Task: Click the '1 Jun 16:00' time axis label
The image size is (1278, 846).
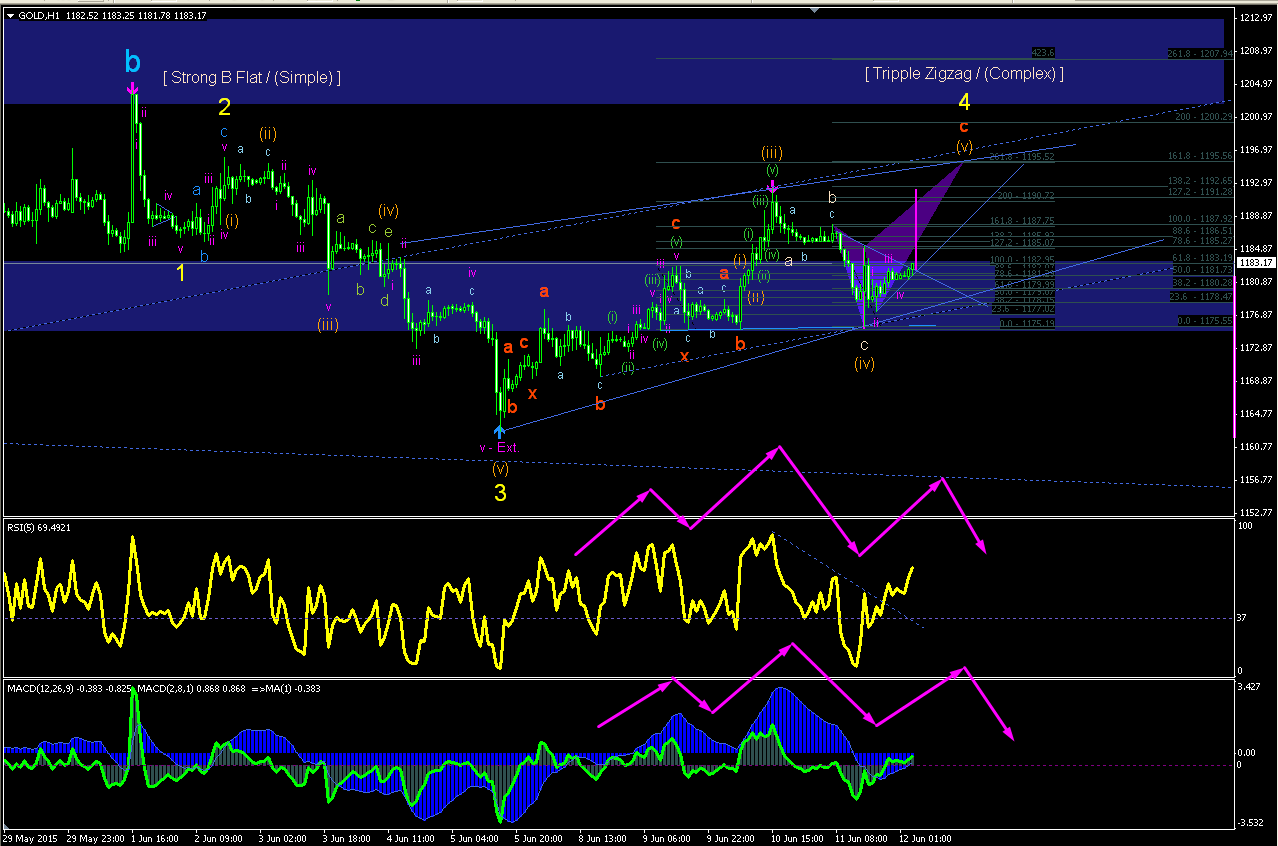Action: [x=153, y=838]
